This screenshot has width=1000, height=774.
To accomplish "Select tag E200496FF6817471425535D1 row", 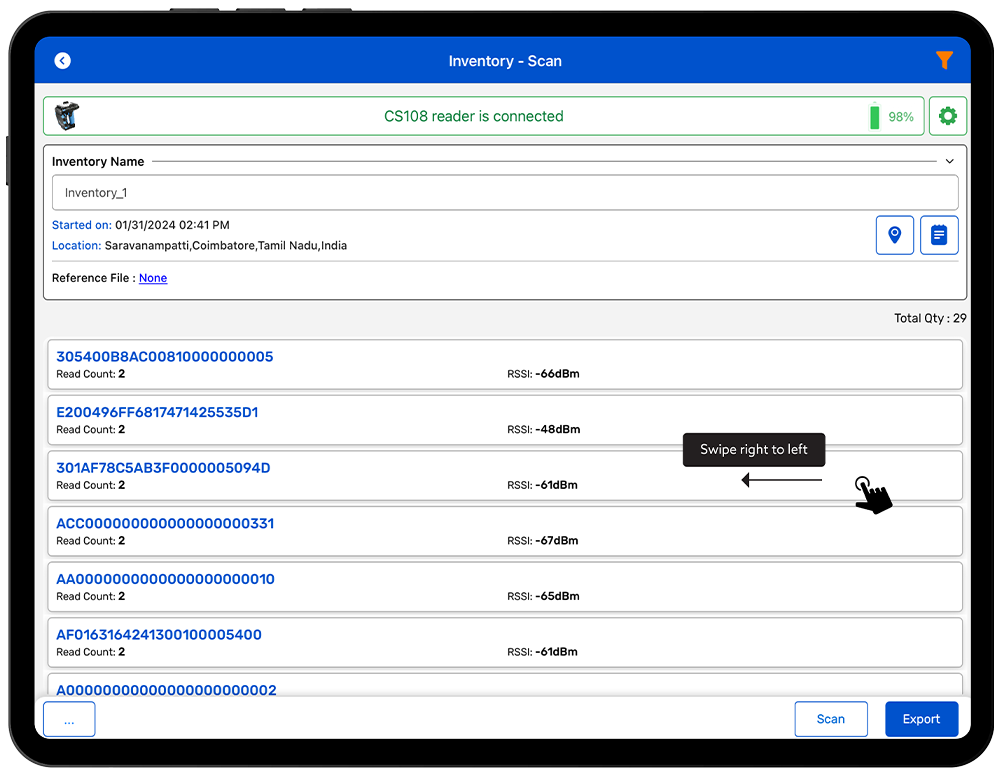I will (x=504, y=420).
